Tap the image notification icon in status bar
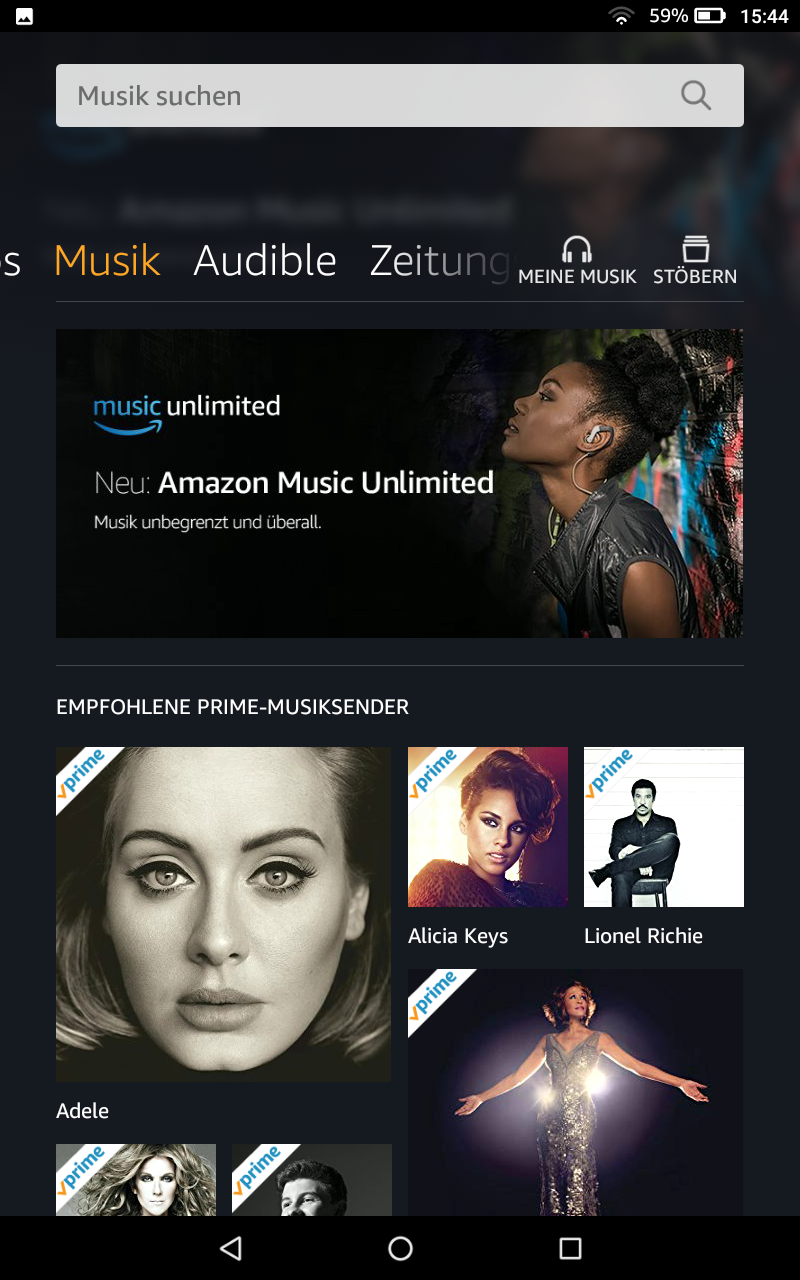 (x=25, y=16)
